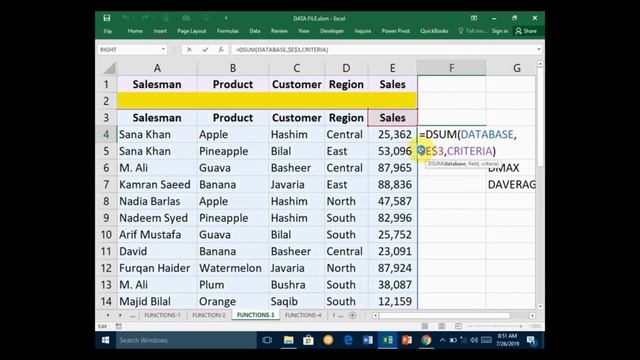
Task: Select the Watermelon product cell
Action: (x=233, y=268)
